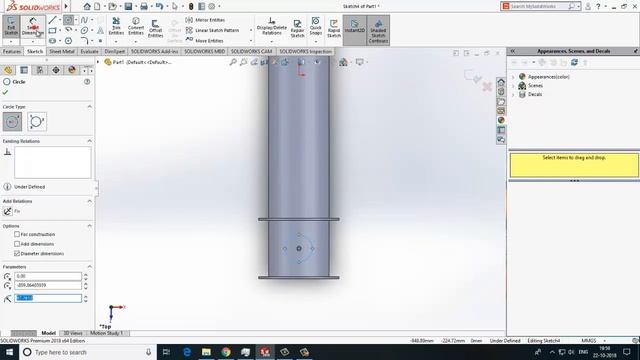Click the Trim Entities tool
This screenshot has width=640, height=360.
pyautogui.click(x=116, y=27)
